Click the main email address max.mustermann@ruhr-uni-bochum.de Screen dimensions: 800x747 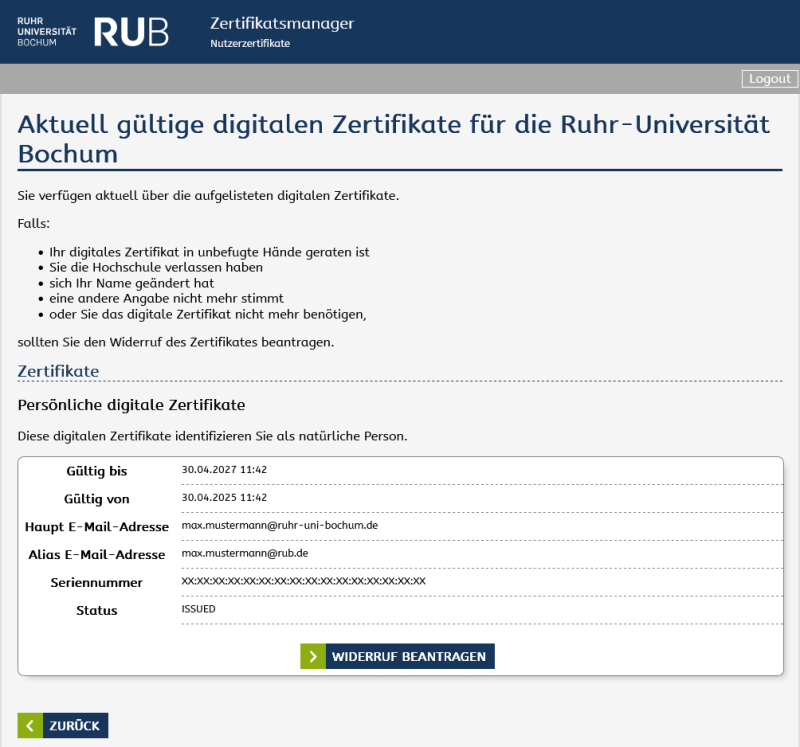(x=279, y=524)
